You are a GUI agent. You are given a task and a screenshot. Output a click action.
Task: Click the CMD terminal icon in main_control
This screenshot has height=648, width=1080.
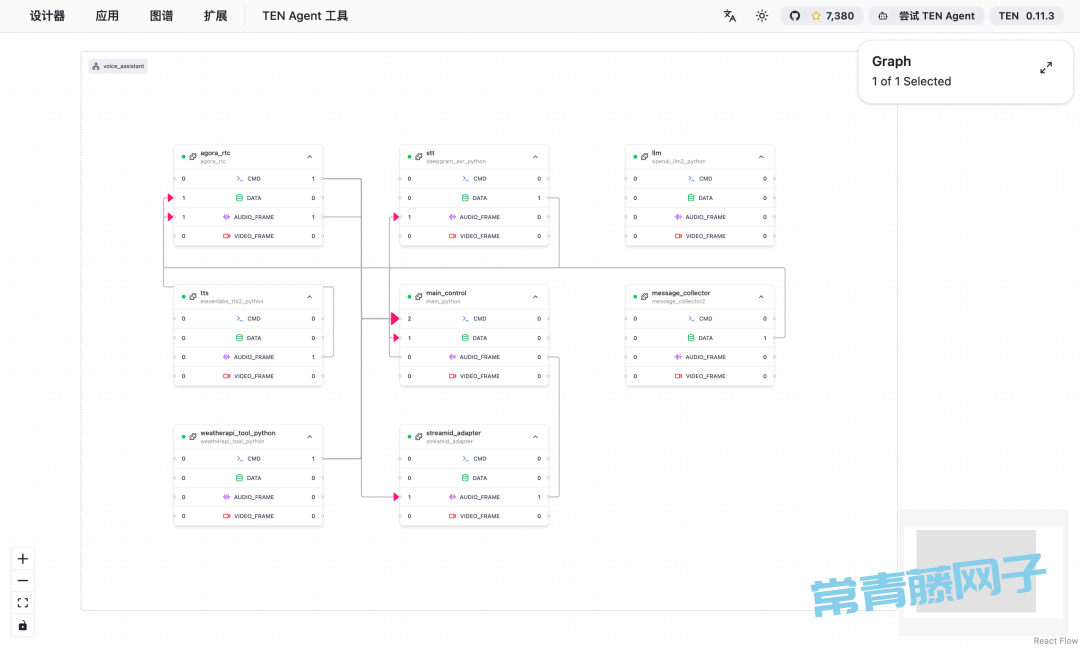click(466, 319)
